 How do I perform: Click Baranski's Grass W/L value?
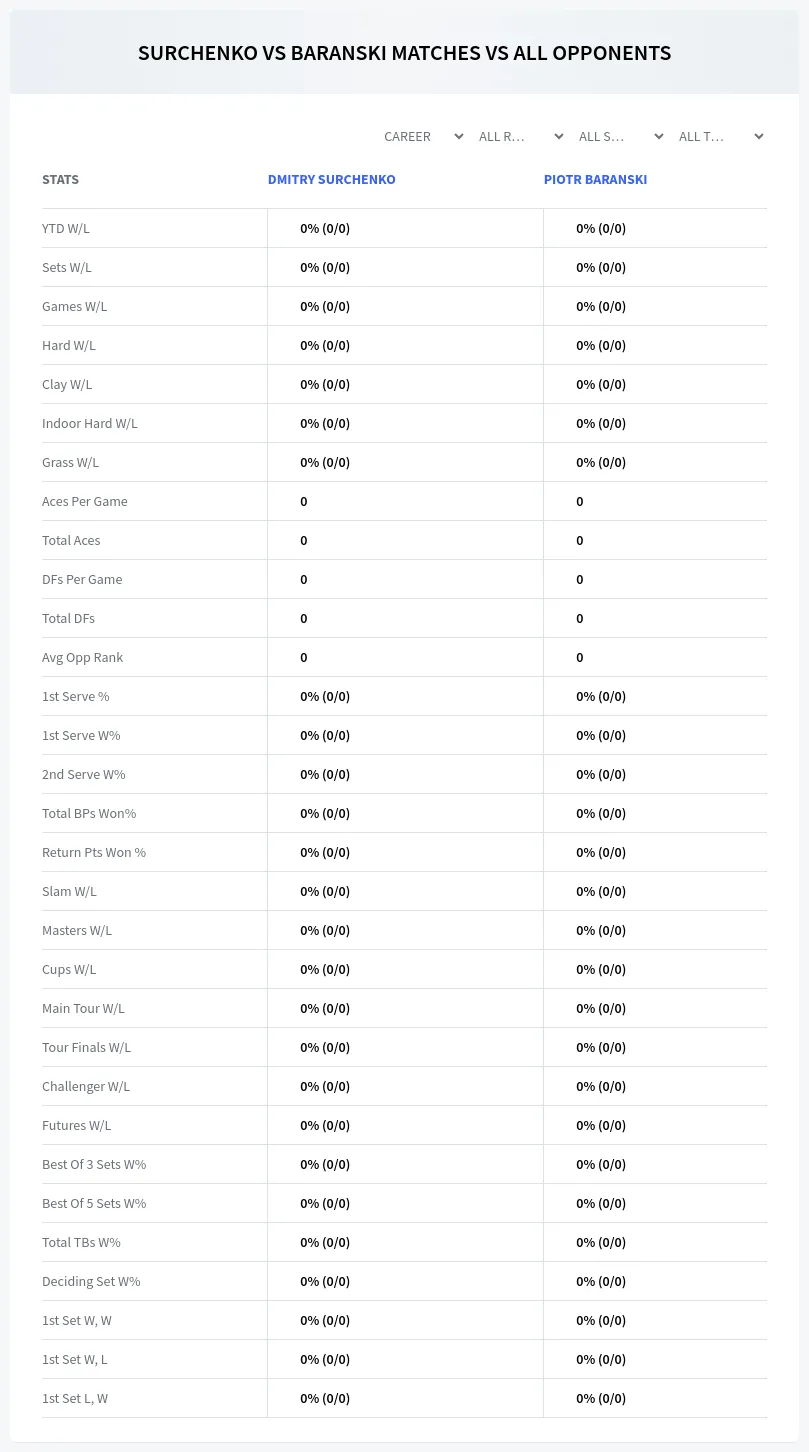[601, 463]
